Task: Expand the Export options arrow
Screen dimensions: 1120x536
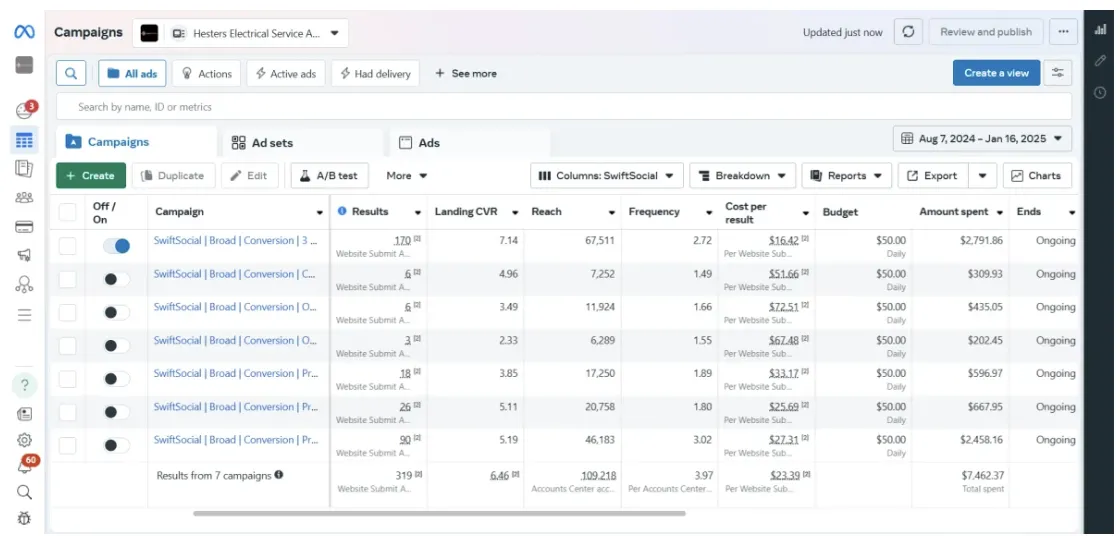Action: click(983, 176)
